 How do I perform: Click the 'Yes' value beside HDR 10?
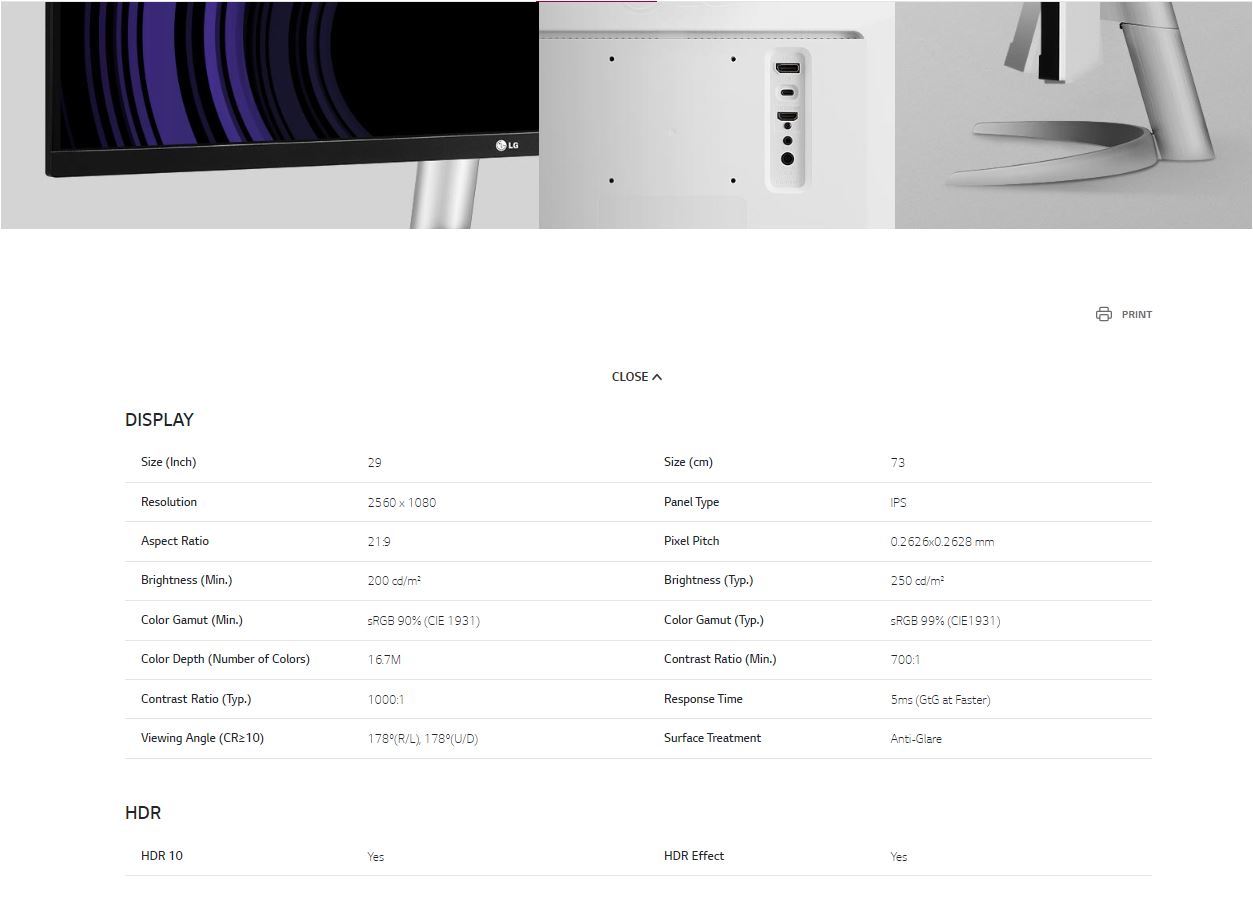click(x=376, y=857)
